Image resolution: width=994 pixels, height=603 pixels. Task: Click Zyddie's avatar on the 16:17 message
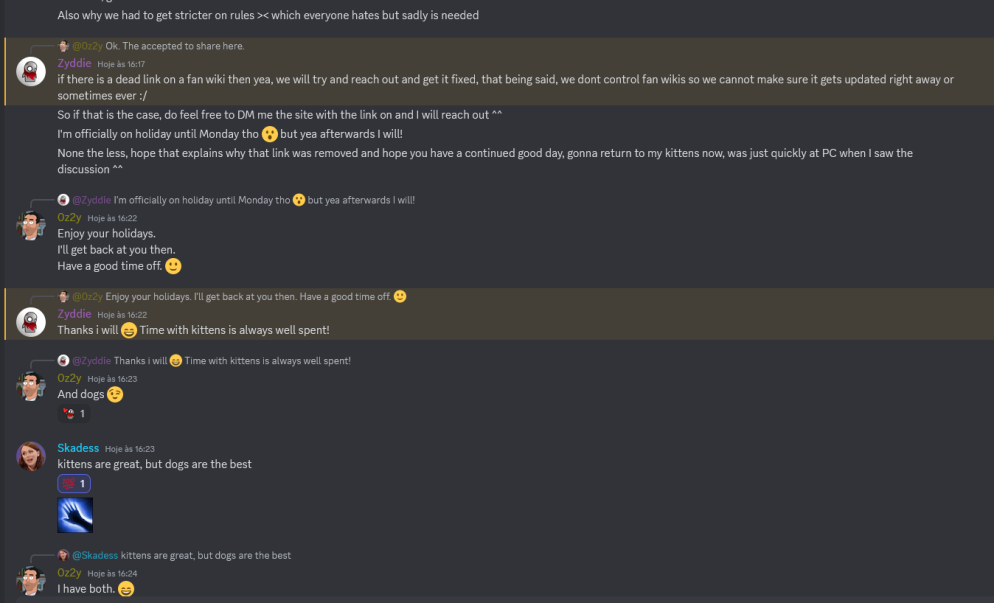(x=31, y=71)
